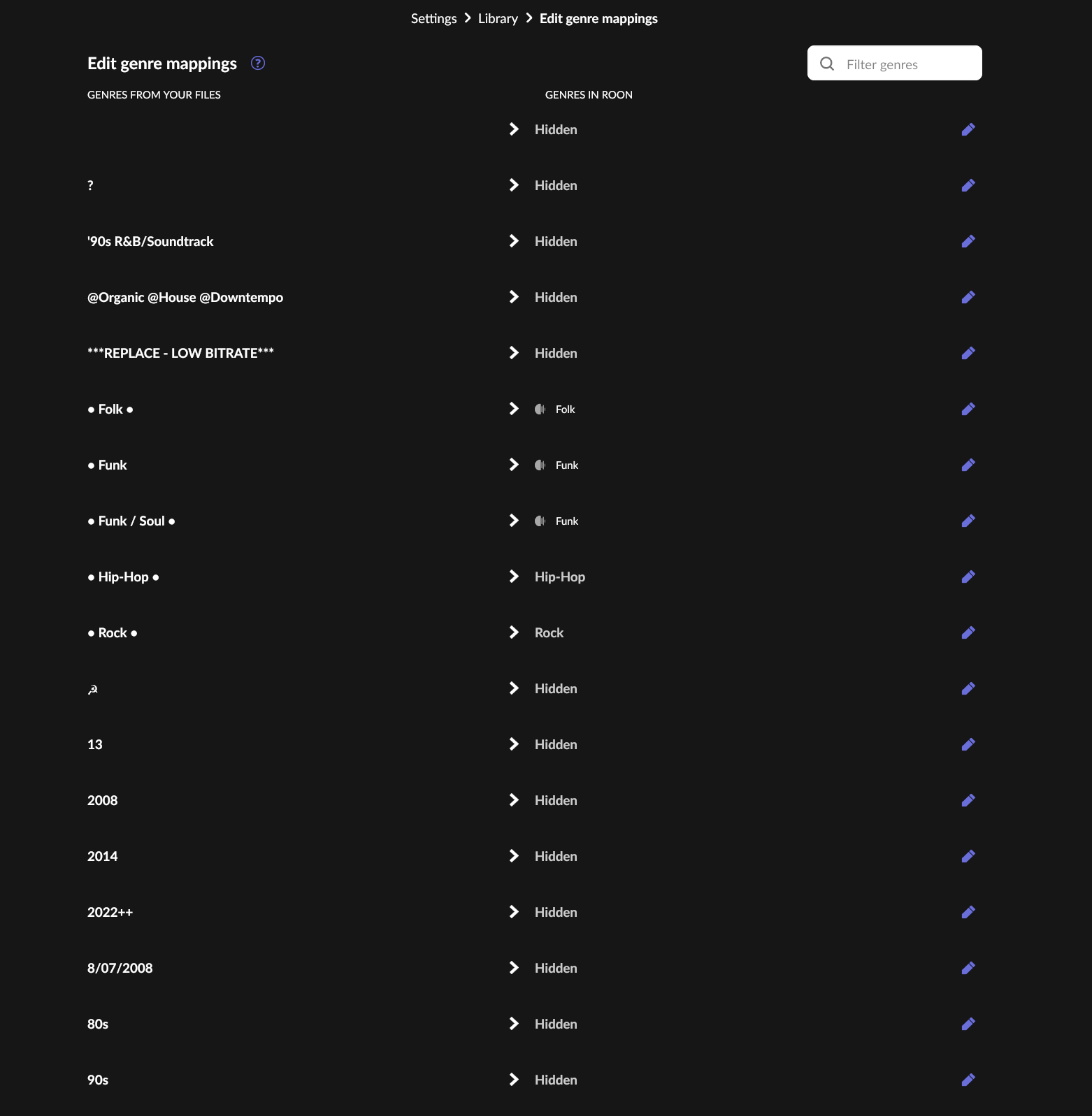Click the Rock Roon genre link
The image size is (1092, 1116).
(x=549, y=633)
